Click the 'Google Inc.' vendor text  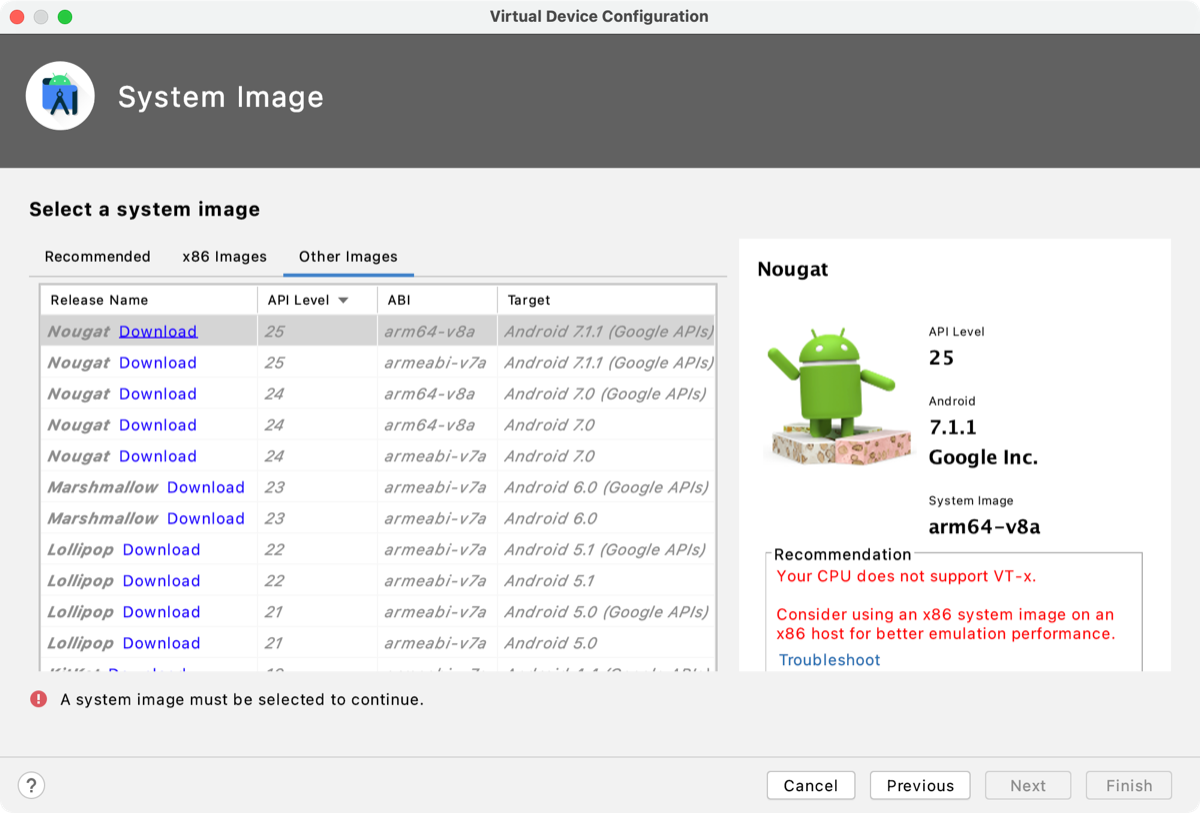coord(983,458)
